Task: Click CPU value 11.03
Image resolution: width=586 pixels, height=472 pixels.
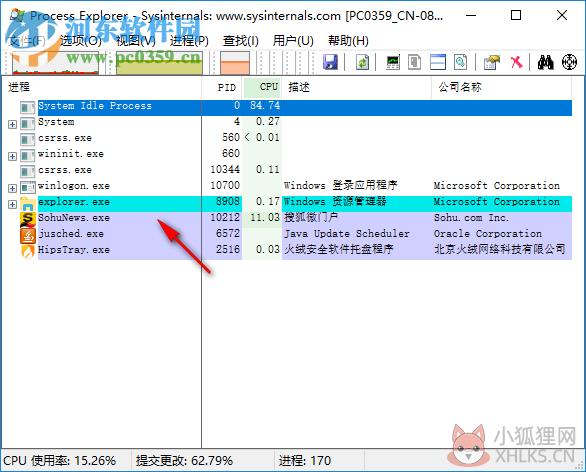Action: (x=265, y=218)
